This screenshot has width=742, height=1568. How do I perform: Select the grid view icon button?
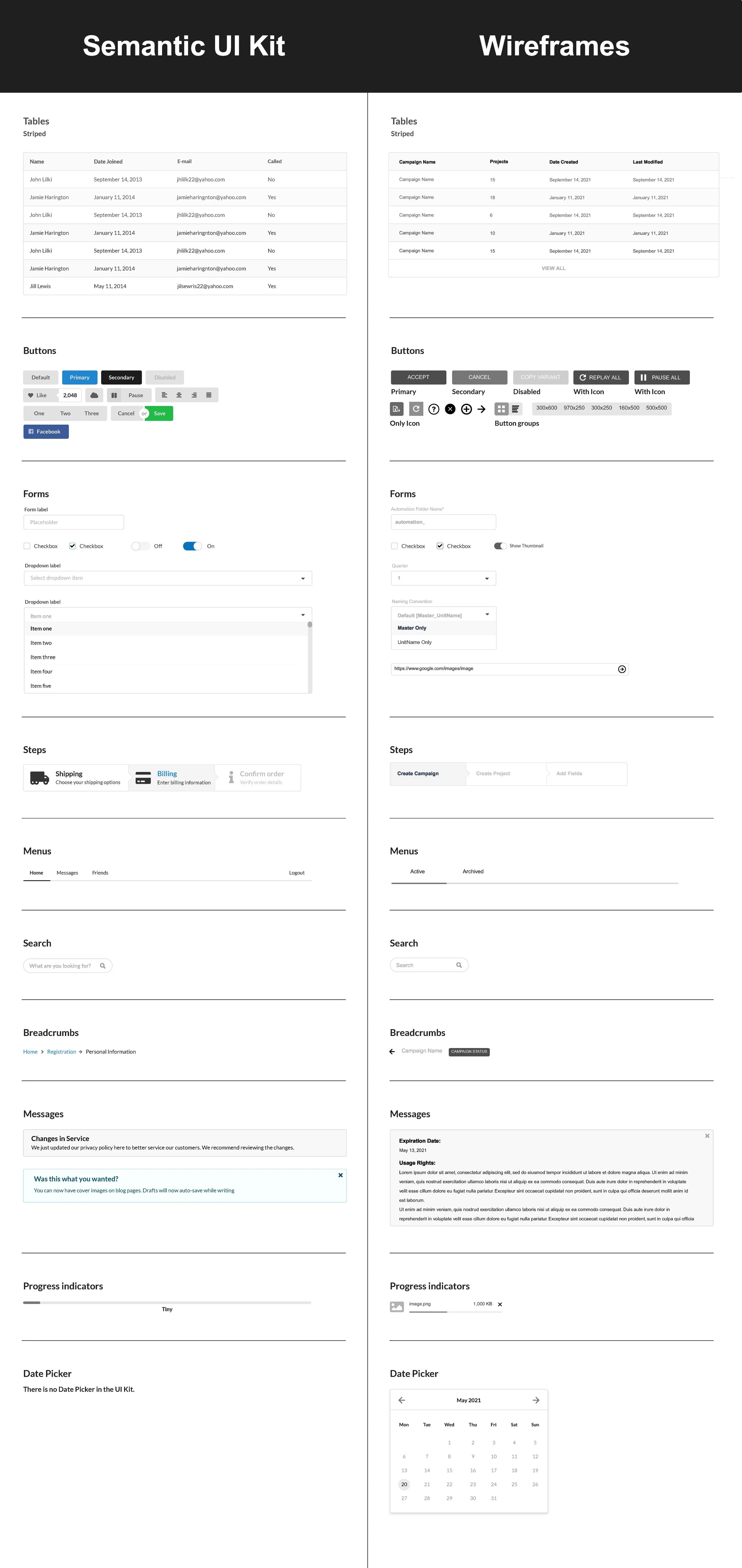click(x=501, y=409)
